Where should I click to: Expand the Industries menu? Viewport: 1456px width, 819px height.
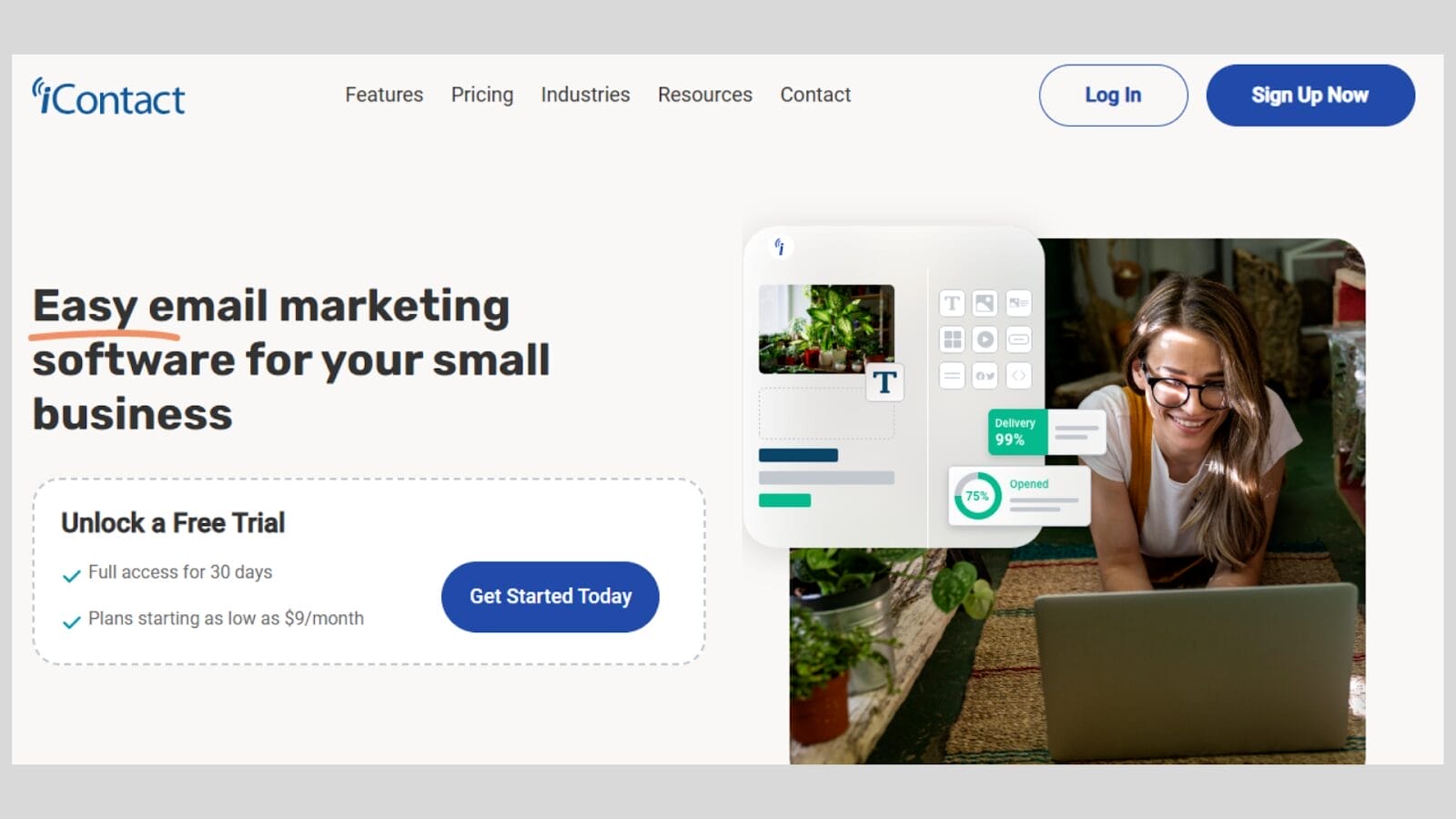(x=585, y=95)
